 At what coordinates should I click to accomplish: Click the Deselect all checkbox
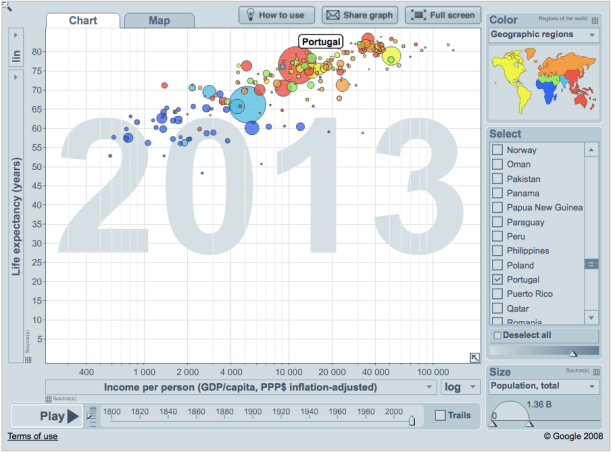498,336
